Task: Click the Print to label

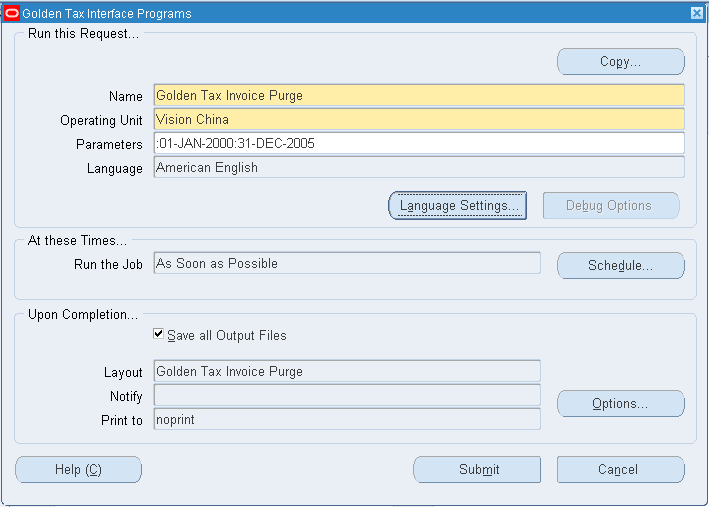Action: [x=122, y=420]
